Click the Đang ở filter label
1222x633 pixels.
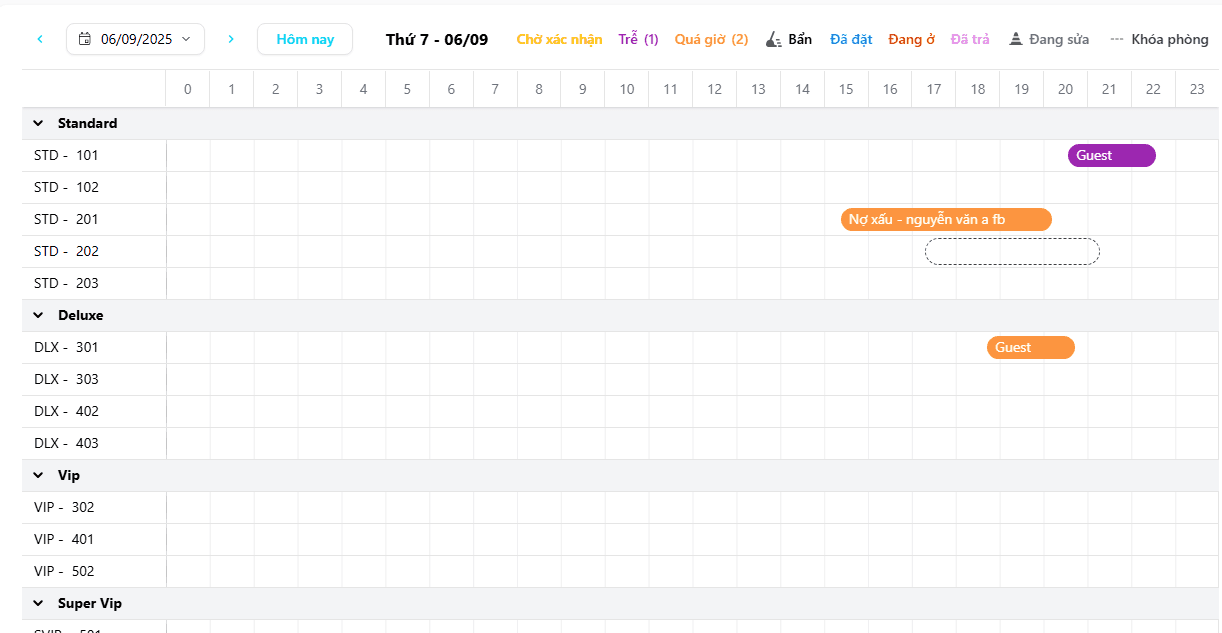coord(911,39)
